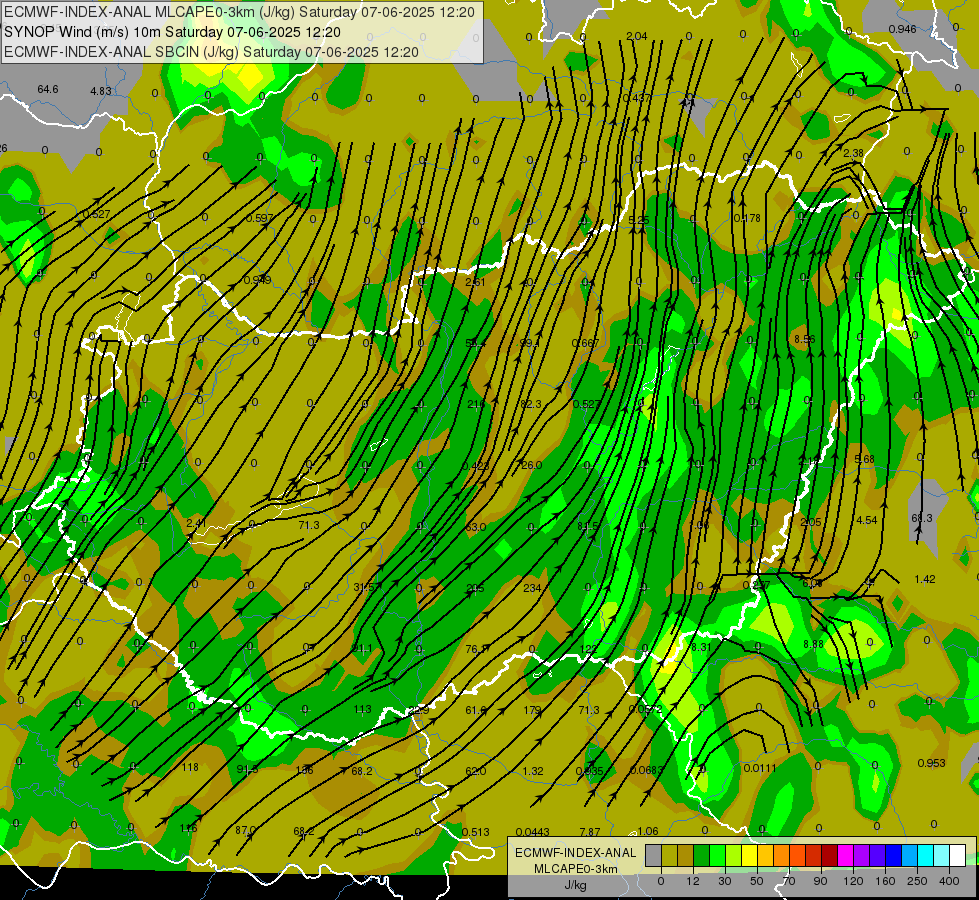
Task: Select the dark green legend swatch
Action: click(x=702, y=855)
